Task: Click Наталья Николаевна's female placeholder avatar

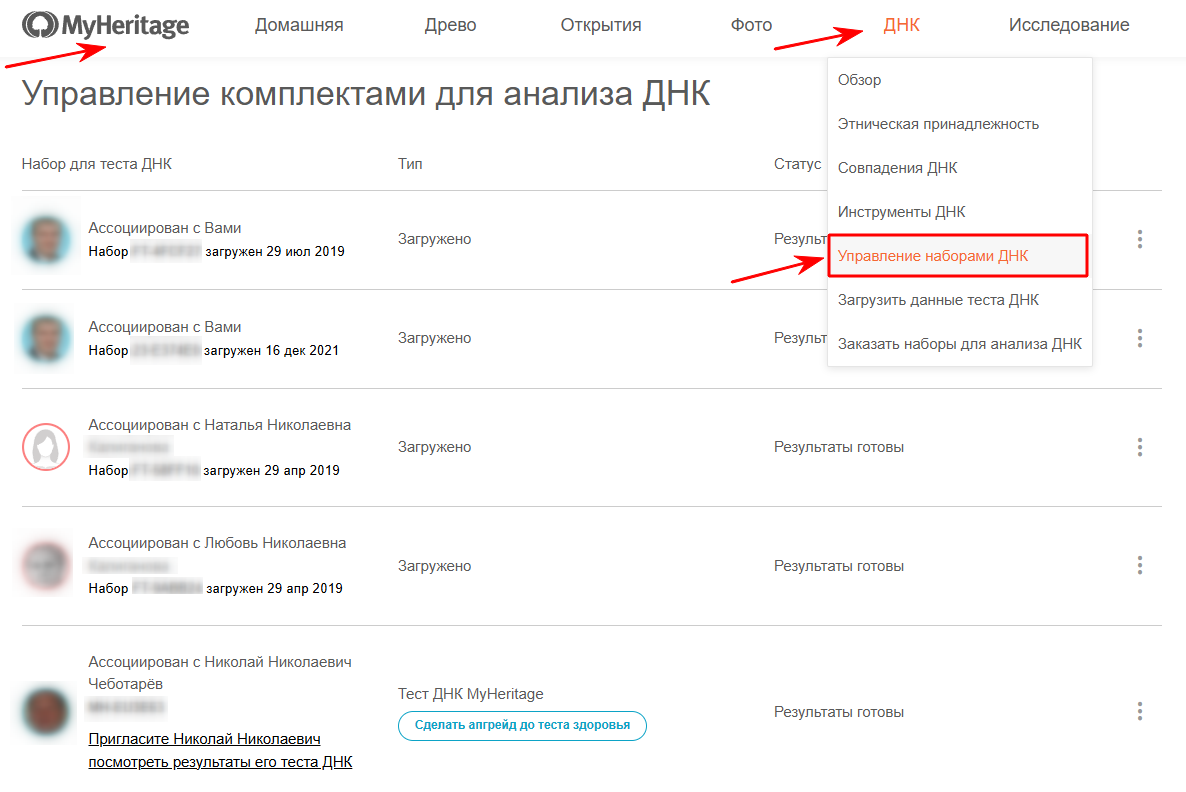Action: 46,447
